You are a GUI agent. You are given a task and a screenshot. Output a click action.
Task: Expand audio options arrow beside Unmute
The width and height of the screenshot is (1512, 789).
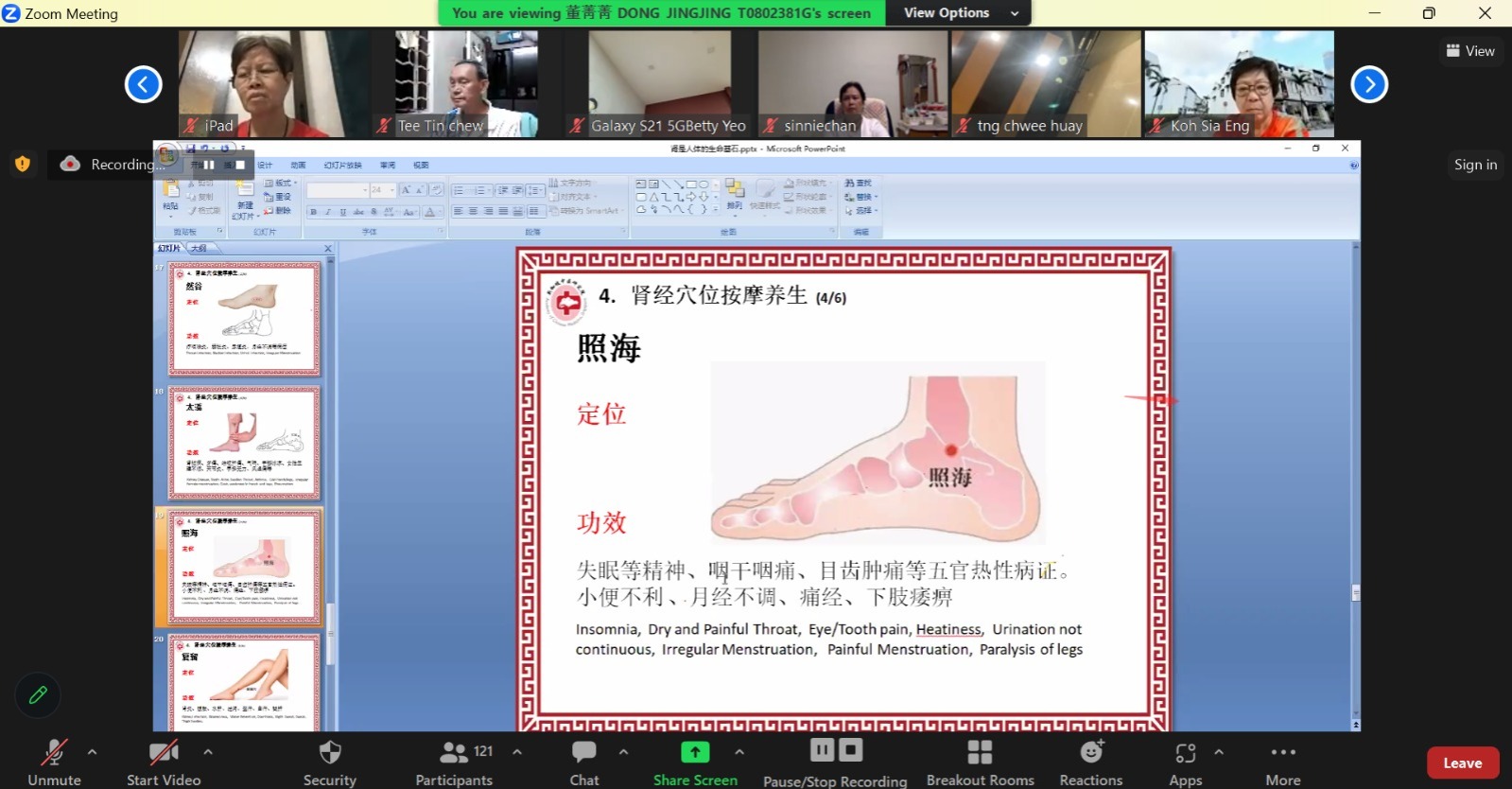[92, 752]
